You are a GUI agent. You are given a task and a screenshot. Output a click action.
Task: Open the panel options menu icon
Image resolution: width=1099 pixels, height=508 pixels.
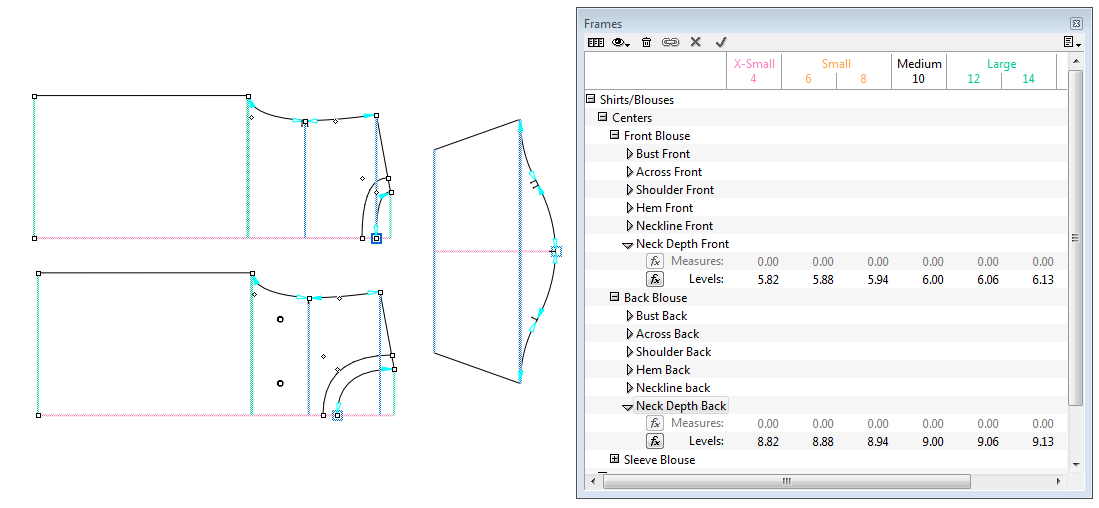pyautogui.click(x=1070, y=42)
